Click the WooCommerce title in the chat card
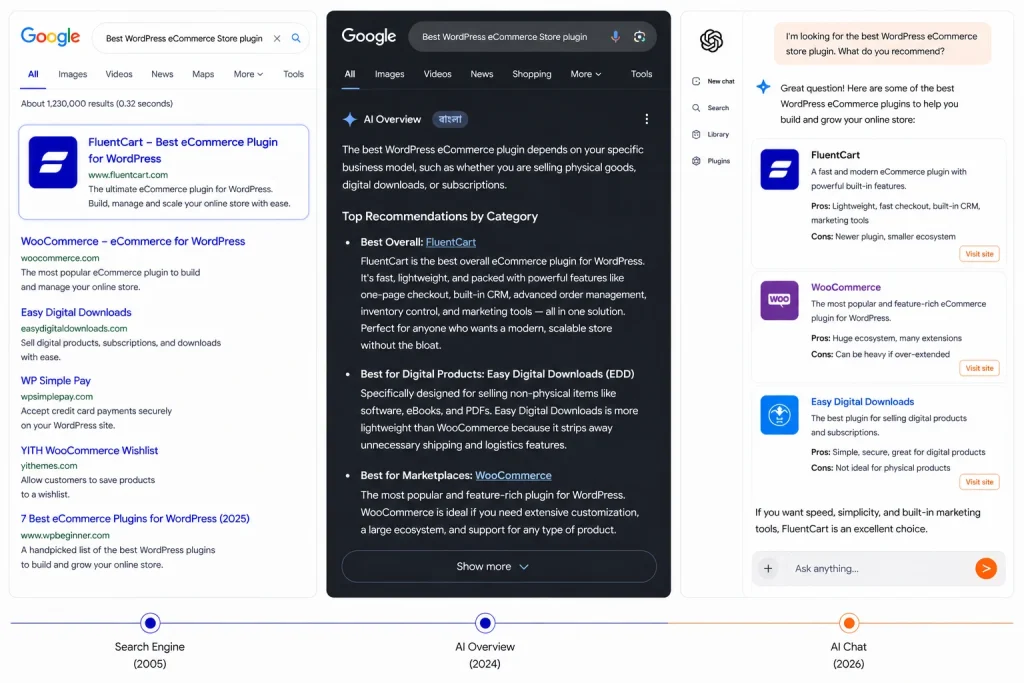1024x683 pixels. click(x=845, y=287)
